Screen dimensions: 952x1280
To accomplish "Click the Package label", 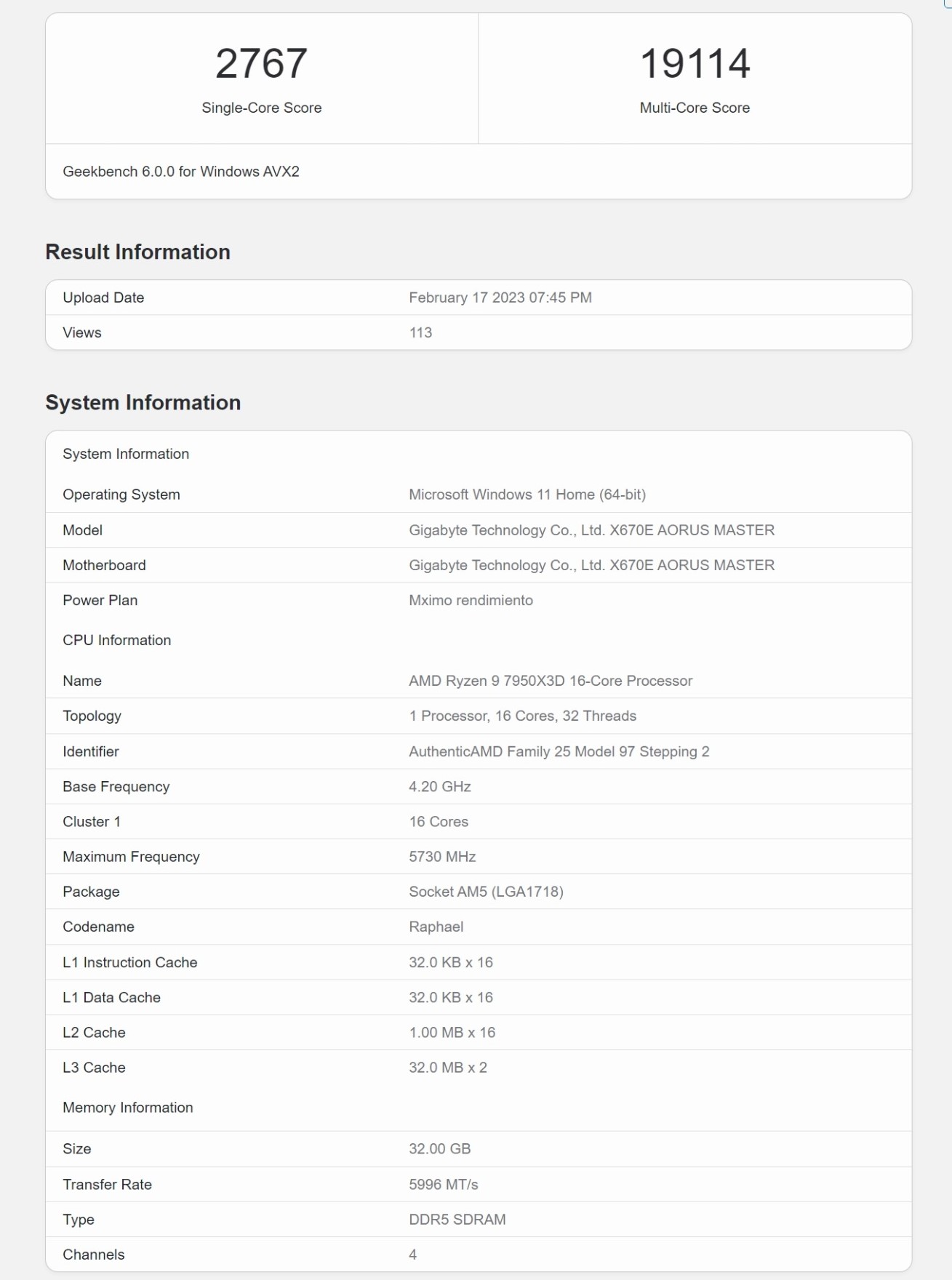I will coord(91,892).
